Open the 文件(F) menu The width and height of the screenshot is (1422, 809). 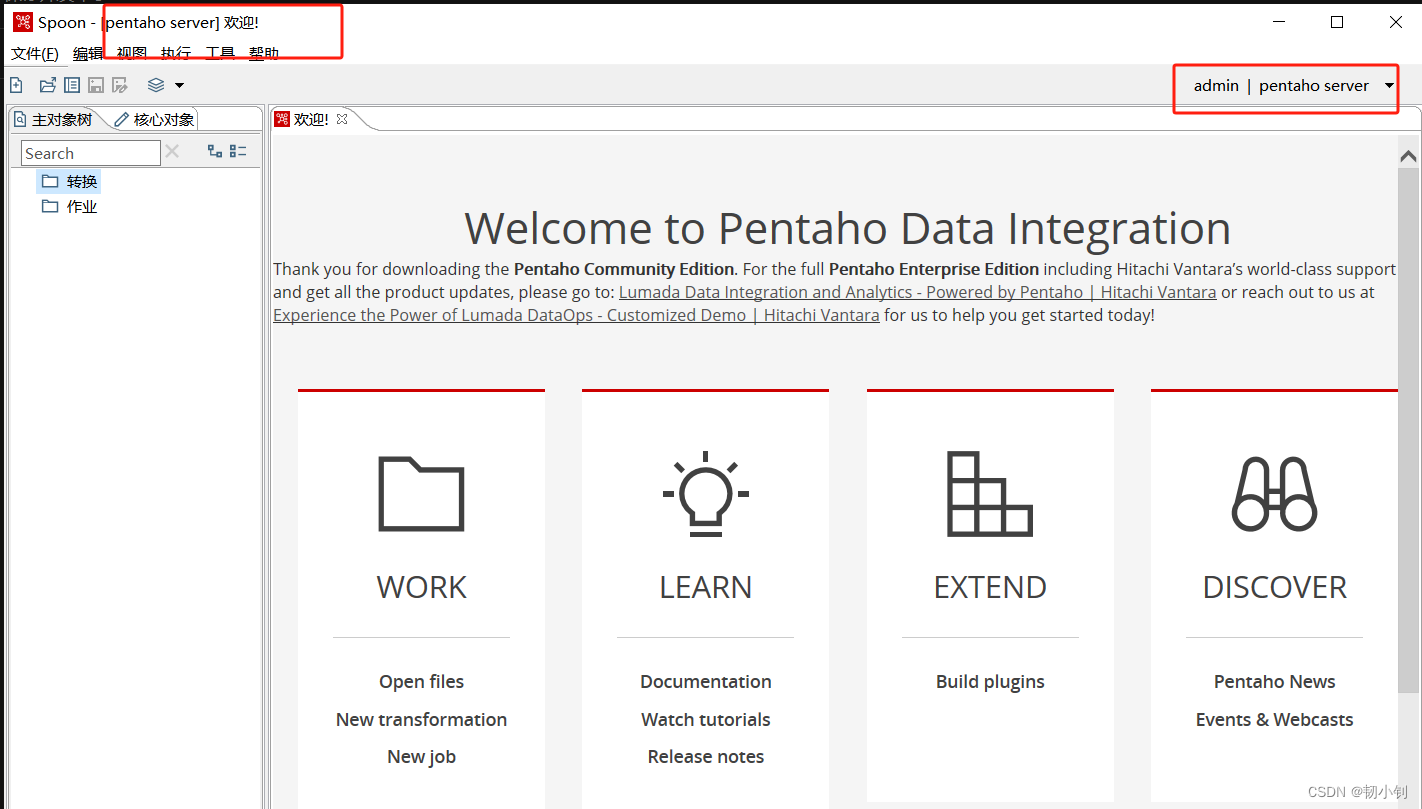tap(35, 53)
